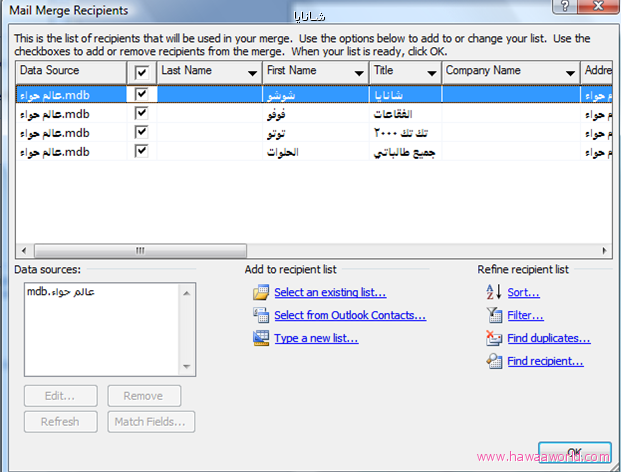Open the Find duplicates link
This screenshot has width=621, height=472.
(548, 338)
